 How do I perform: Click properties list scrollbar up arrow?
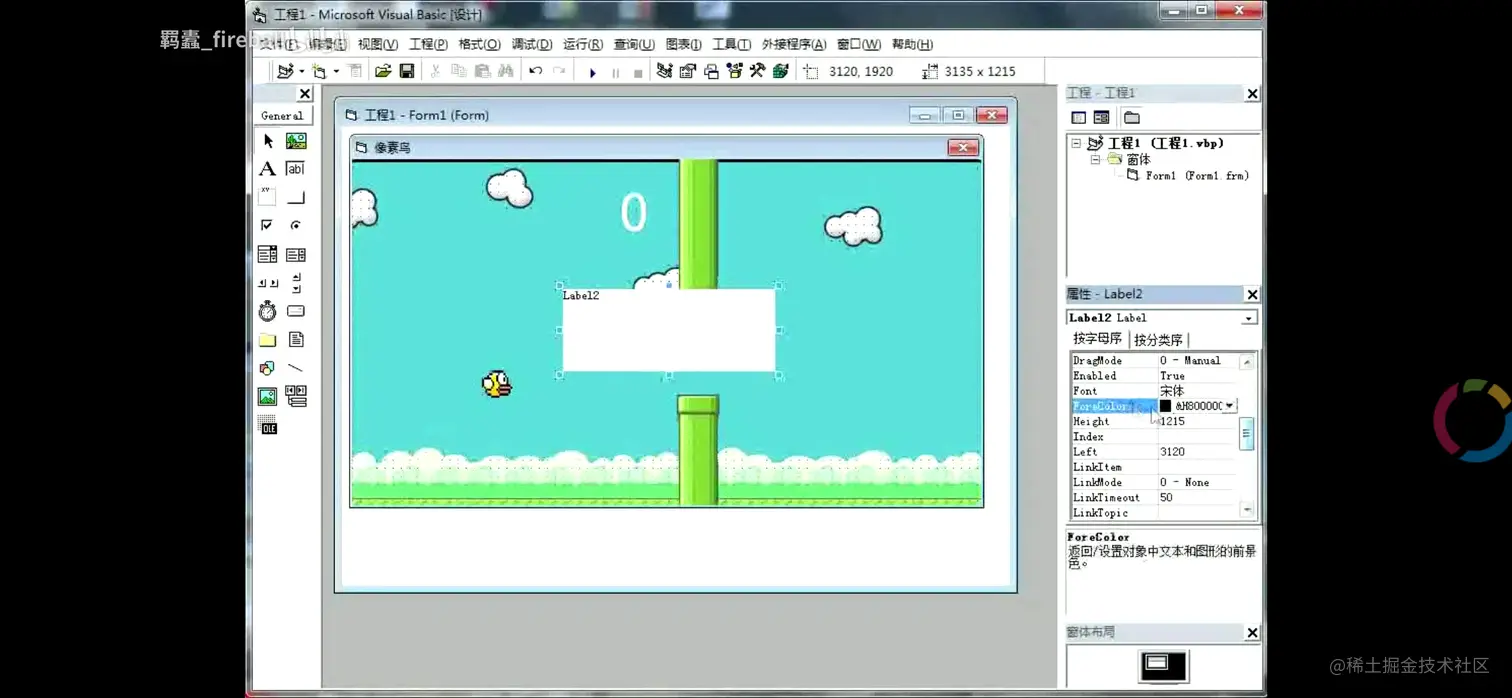pyautogui.click(x=1247, y=362)
